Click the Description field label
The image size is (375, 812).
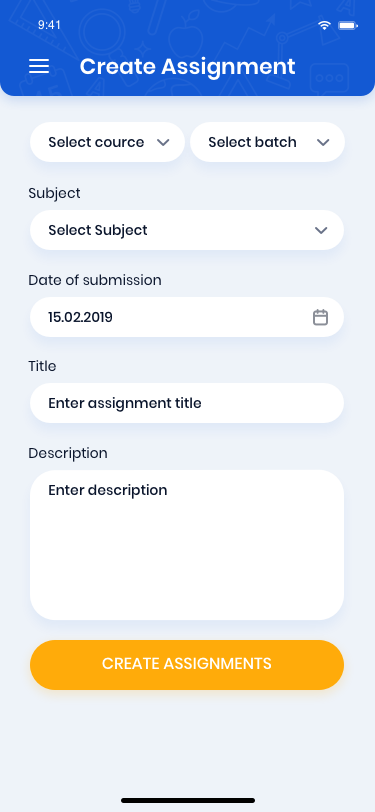click(68, 453)
